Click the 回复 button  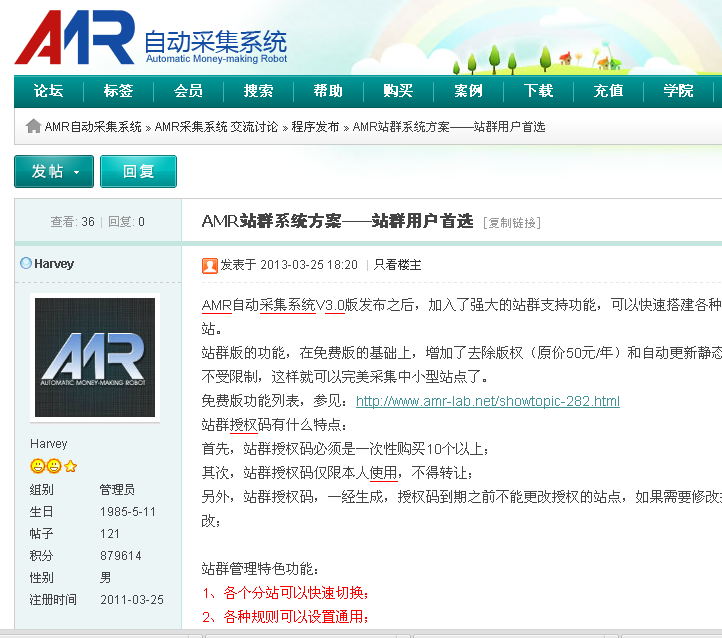point(138,171)
